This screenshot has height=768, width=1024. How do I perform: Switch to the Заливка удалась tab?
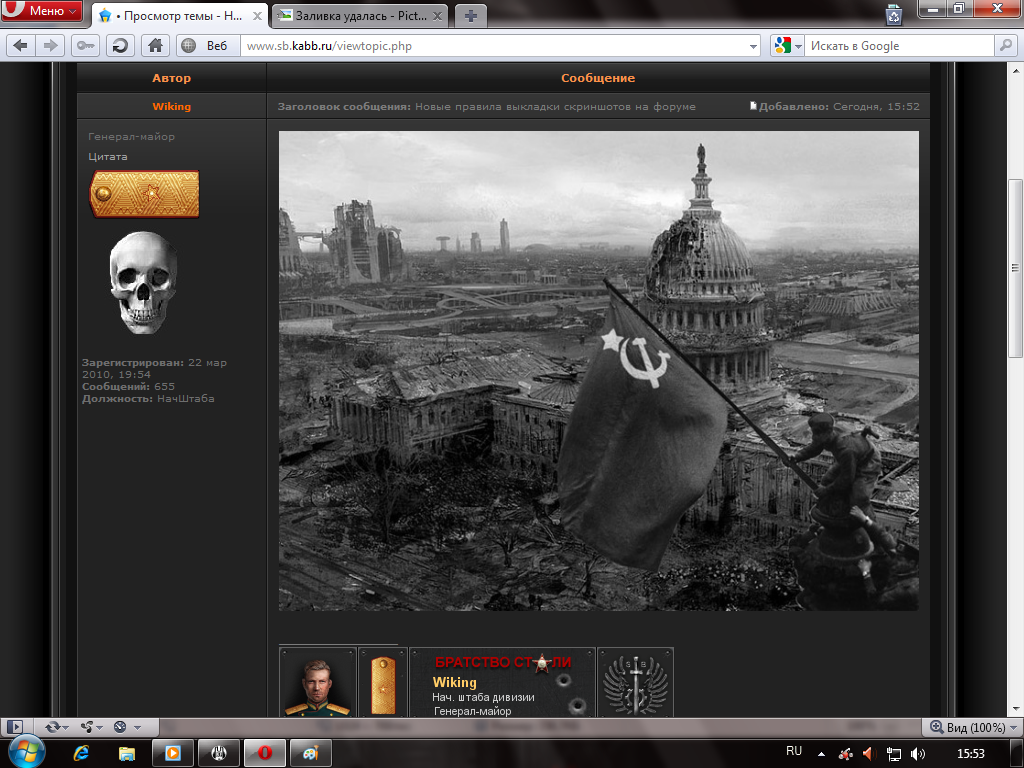[359, 16]
